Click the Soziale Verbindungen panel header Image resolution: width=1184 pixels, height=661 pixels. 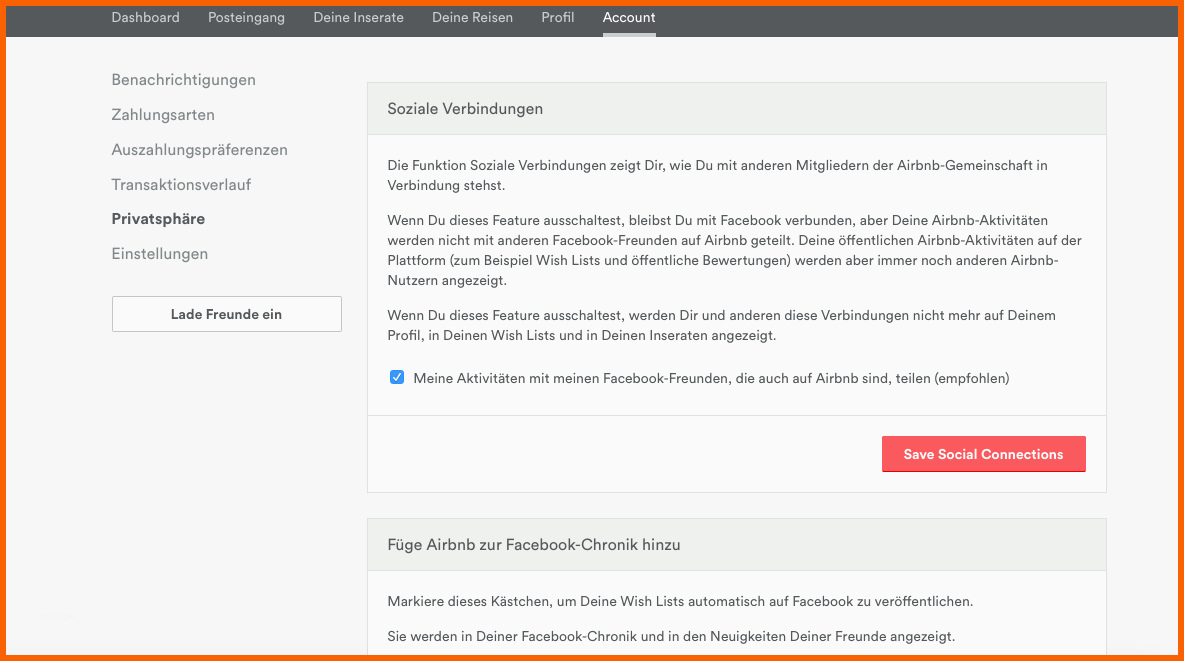465,109
